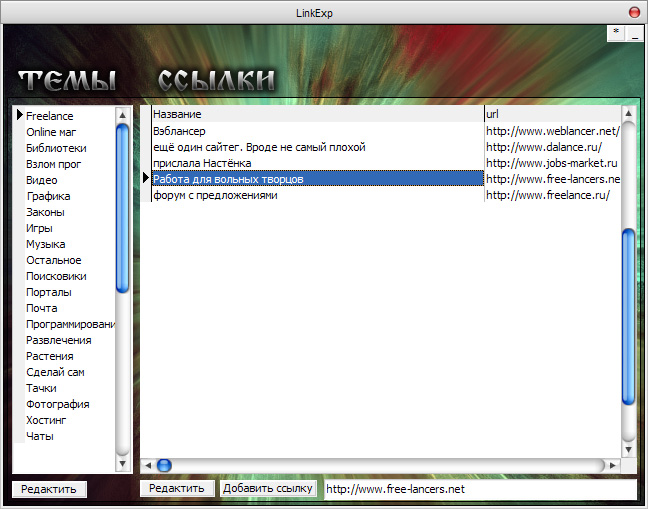
Task: Click the http://www.jobs-market.ru url cell
Action: coord(553,163)
